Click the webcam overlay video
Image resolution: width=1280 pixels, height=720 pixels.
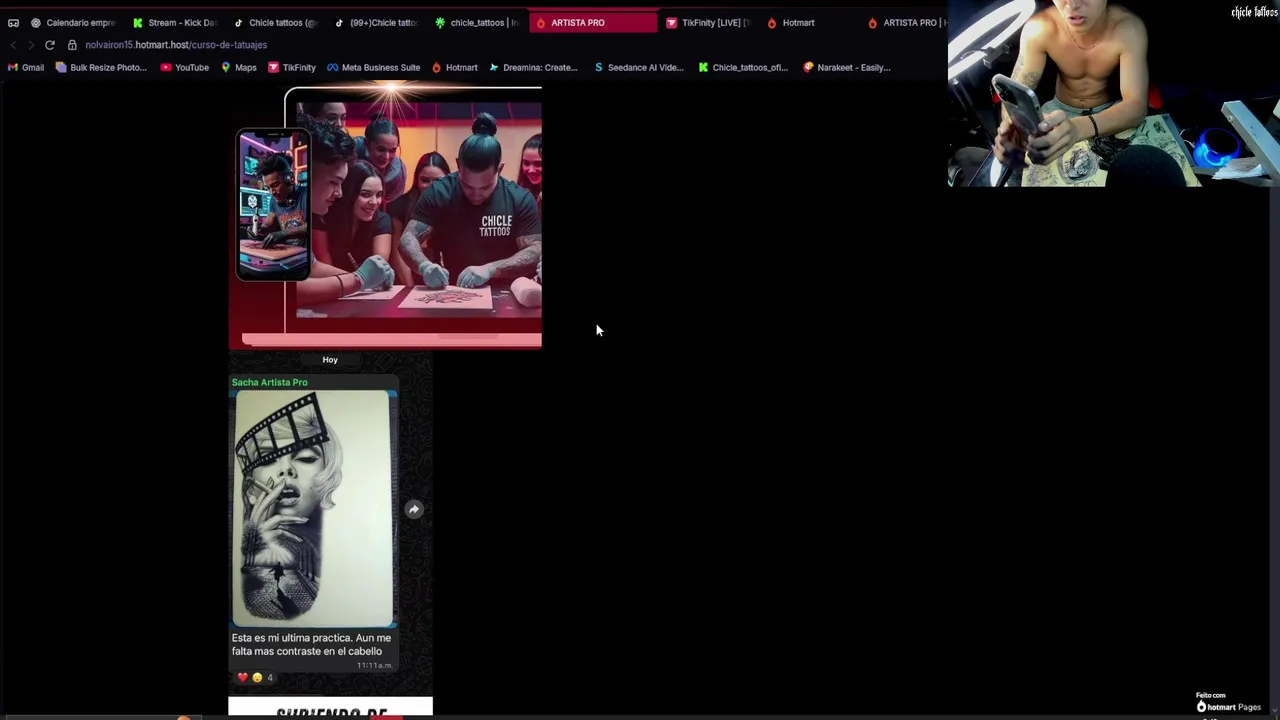(x=1114, y=93)
